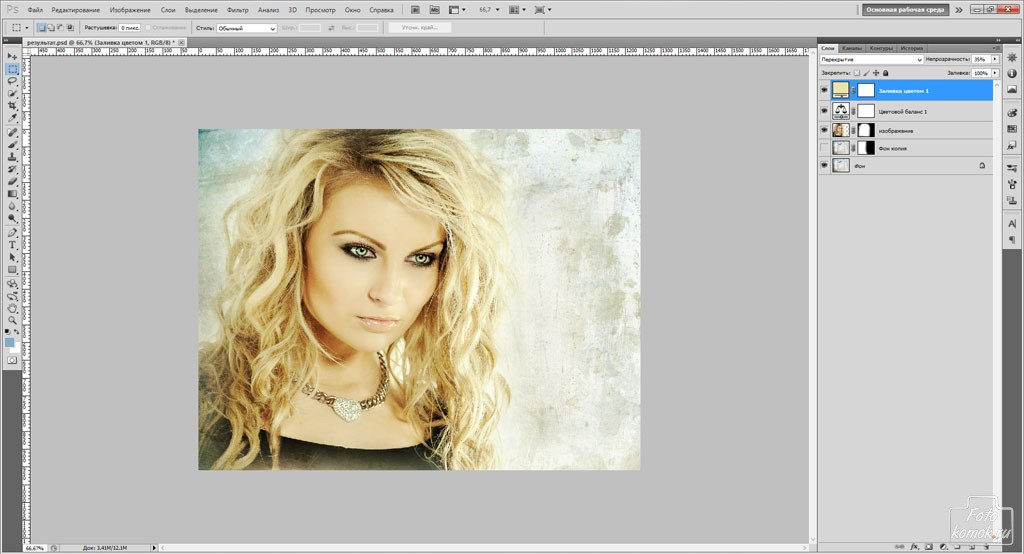Select the Eyedropper tool
This screenshot has height=554, width=1024.
(12, 118)
